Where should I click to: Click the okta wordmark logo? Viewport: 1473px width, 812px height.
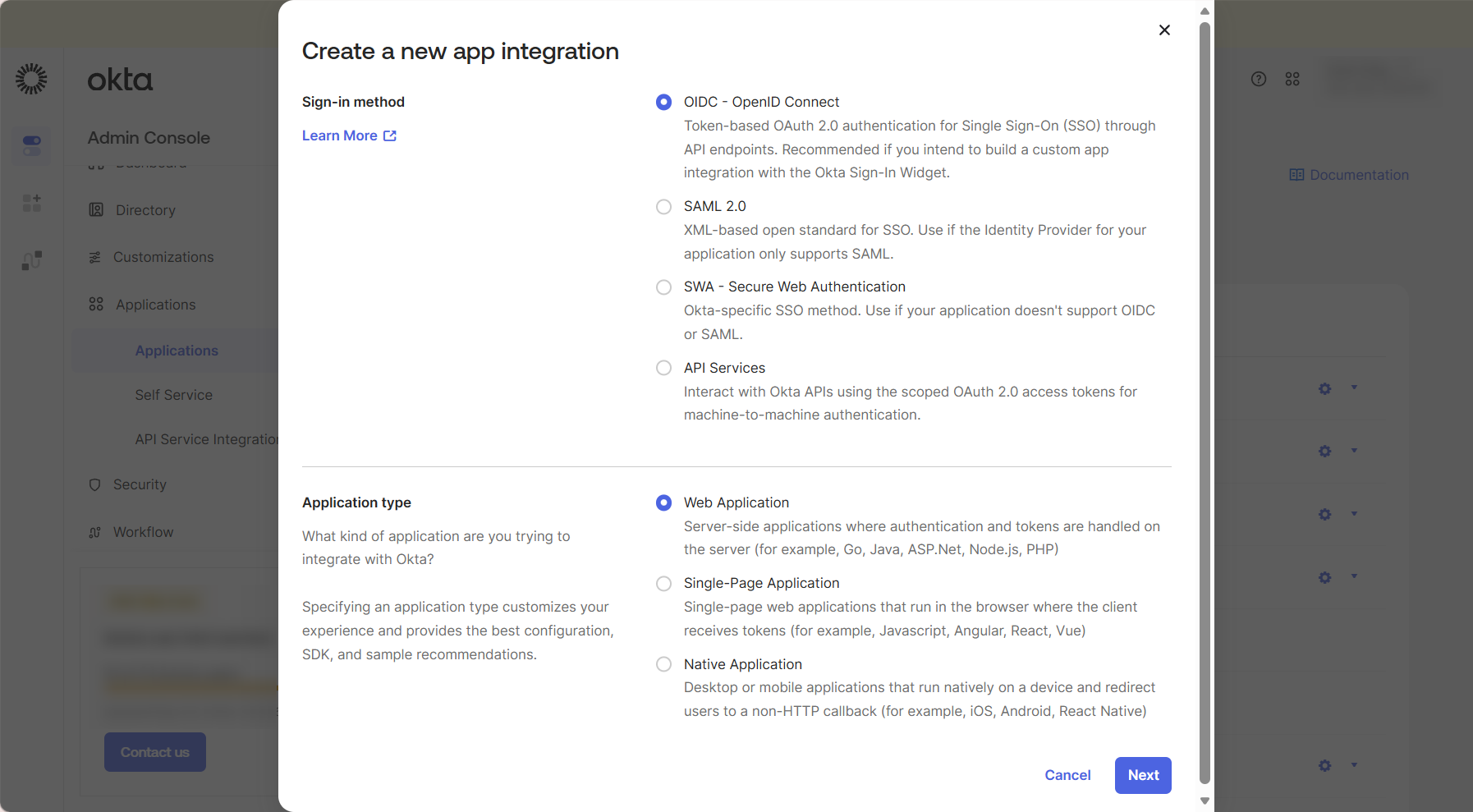click(120, 80)
